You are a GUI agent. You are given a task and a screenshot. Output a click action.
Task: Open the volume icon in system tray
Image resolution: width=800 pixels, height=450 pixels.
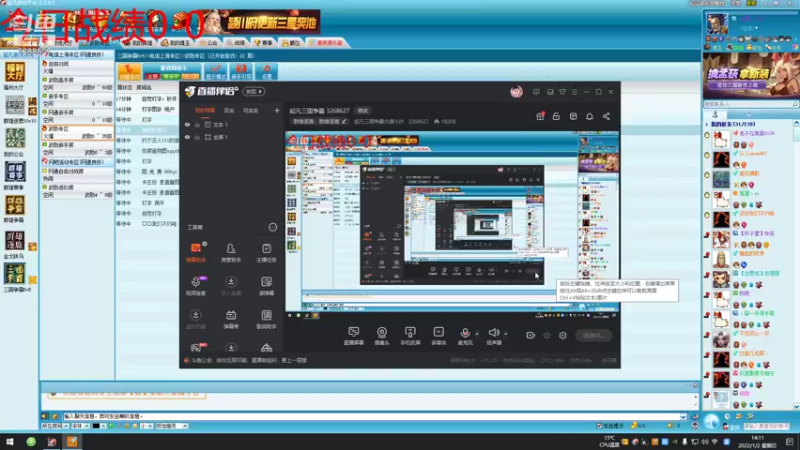(705, 442)
